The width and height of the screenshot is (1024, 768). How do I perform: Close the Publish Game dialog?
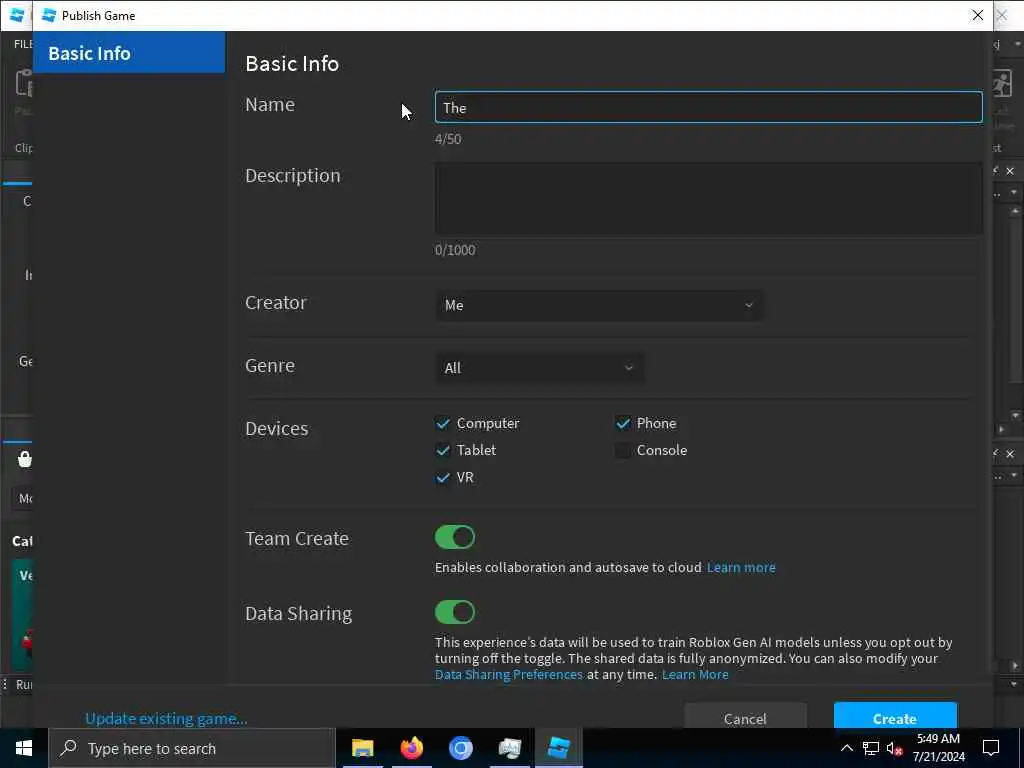(978, 15)
